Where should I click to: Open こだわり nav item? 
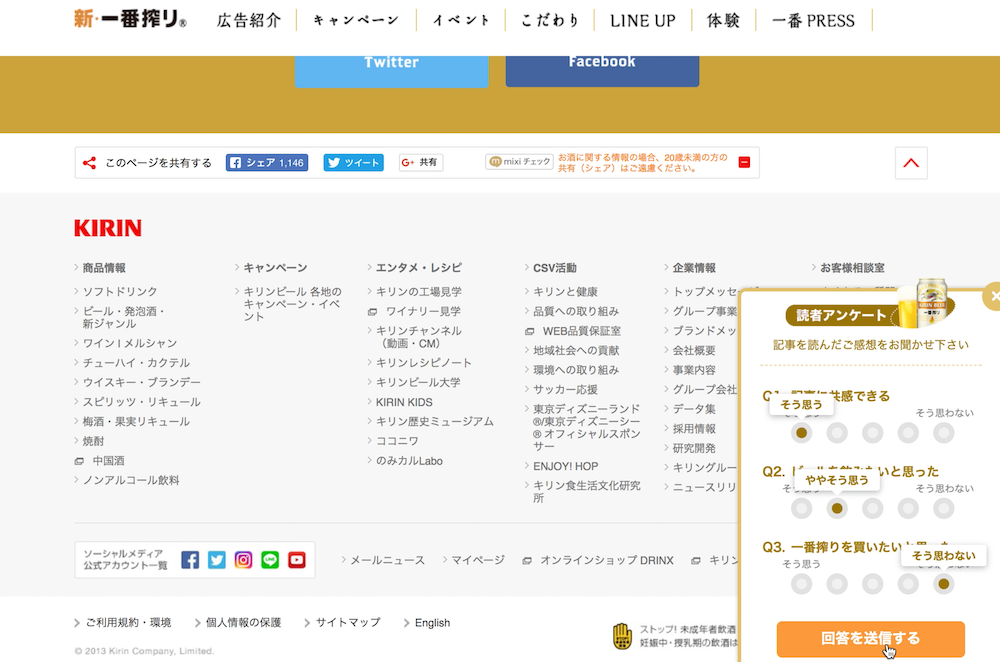[550, 20]
